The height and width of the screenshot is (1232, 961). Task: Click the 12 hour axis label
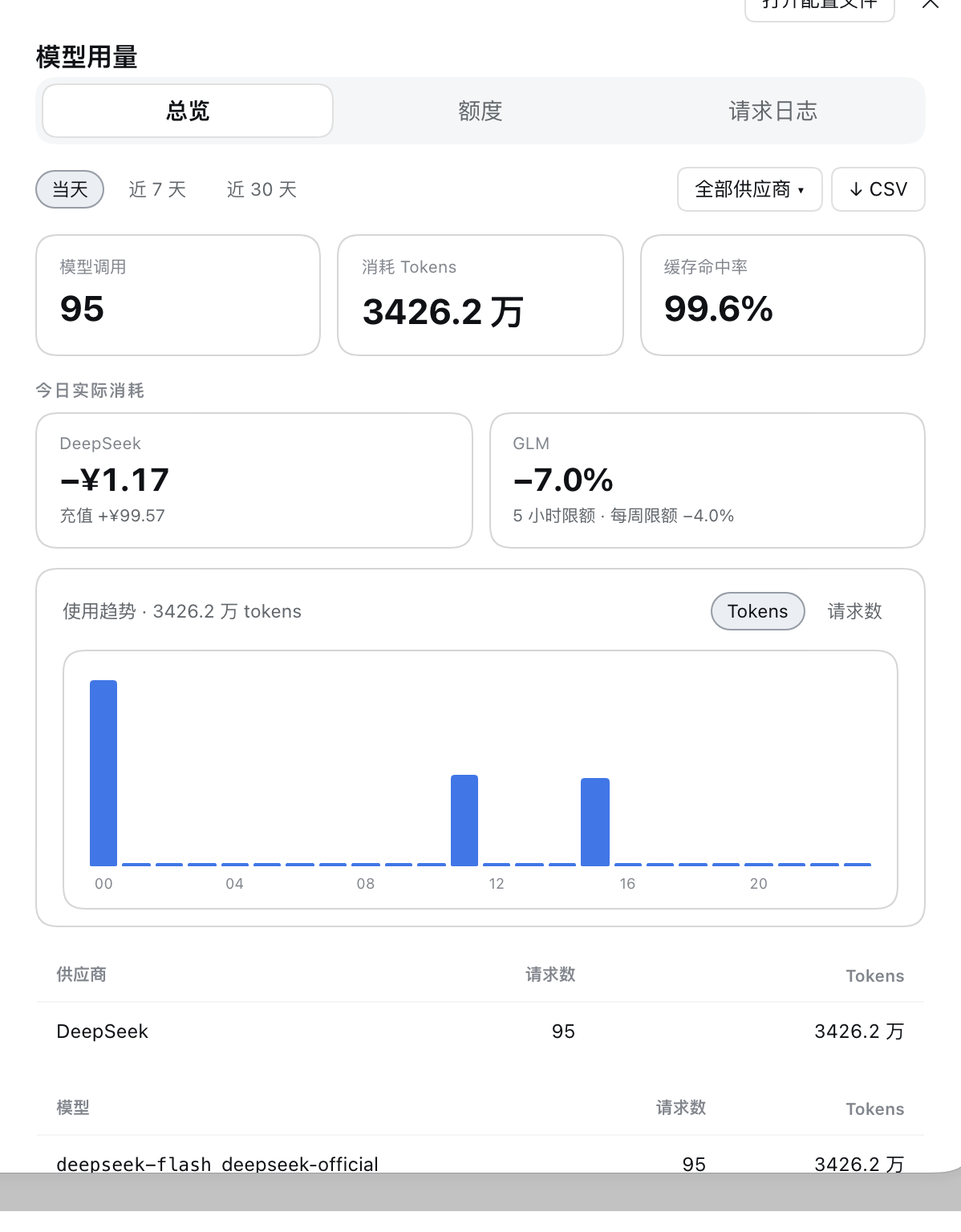(x=497, y=884)
